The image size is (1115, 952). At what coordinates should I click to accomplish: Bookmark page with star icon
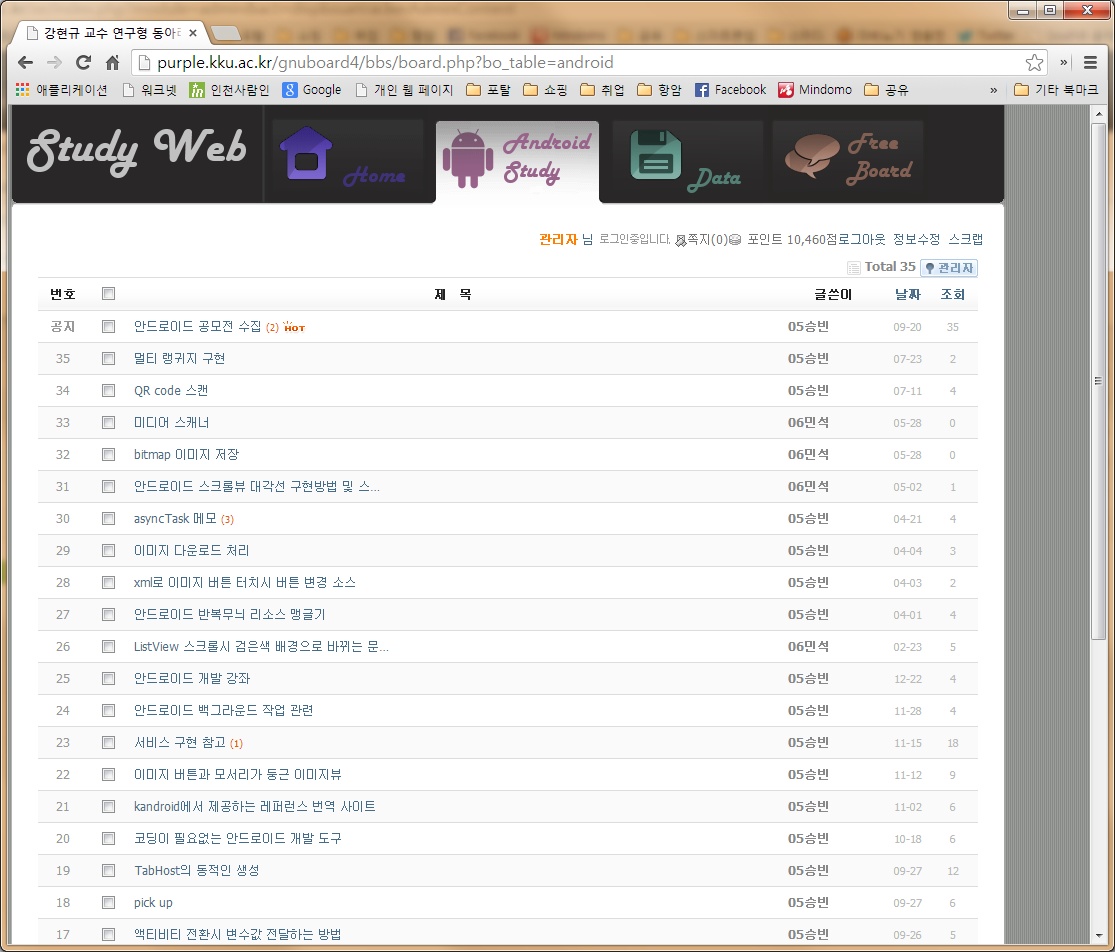click(1034, 62)
